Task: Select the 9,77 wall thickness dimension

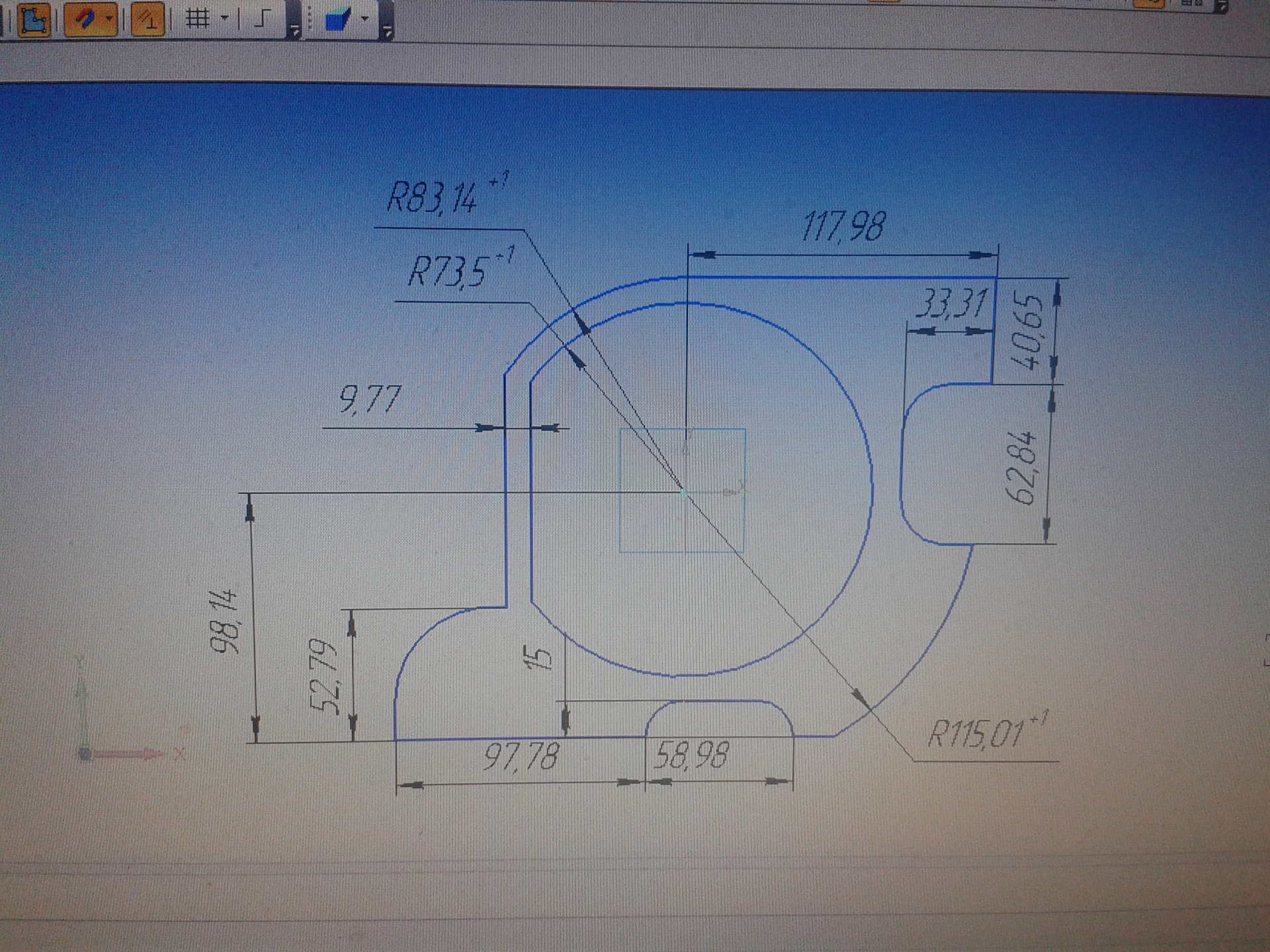Action: pos(370,399)
